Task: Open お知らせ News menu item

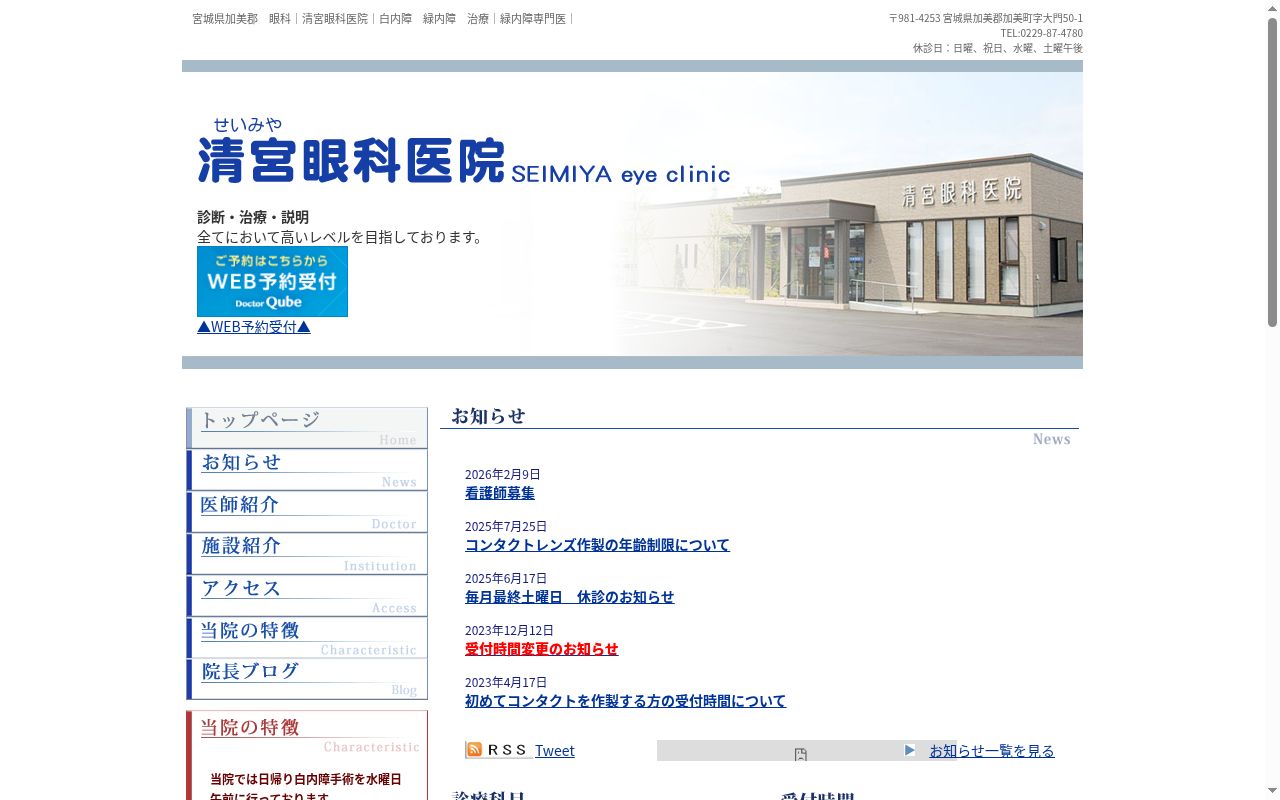Action: pyautogui.click(x=307, y=470)
